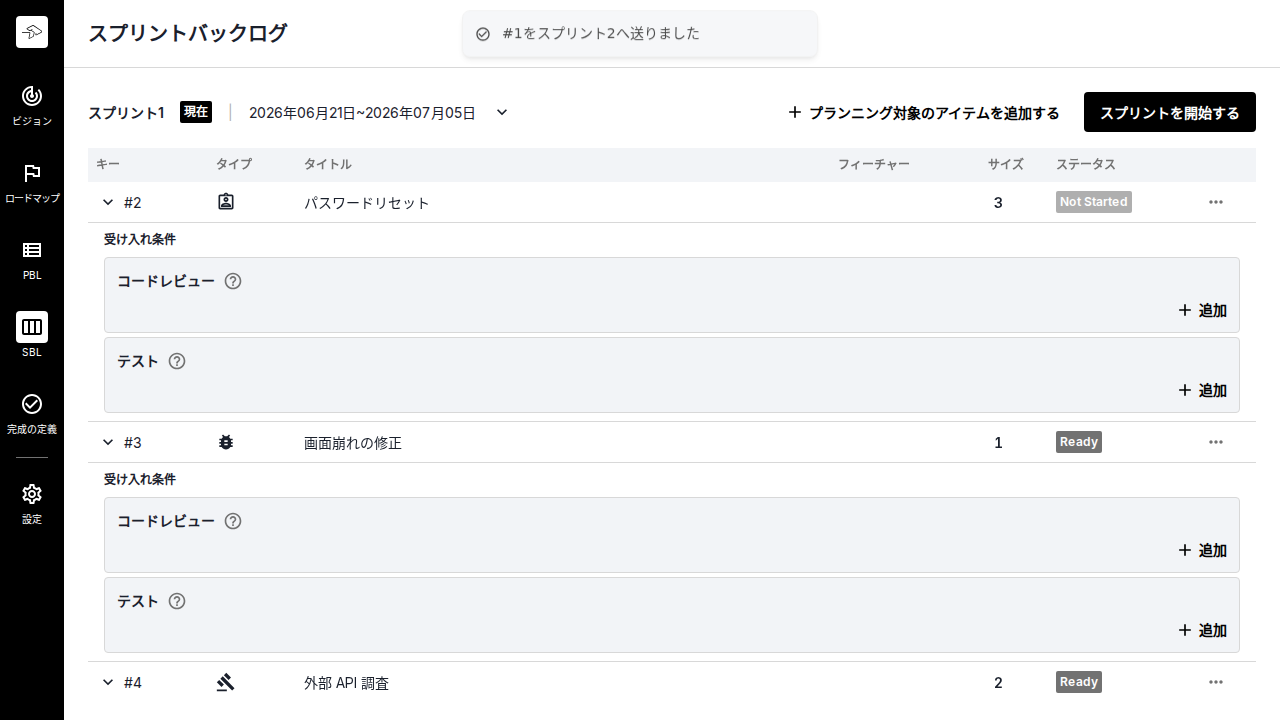Click the gavel type icon of #4
This screenshot has height=720, width=1280.
coord(226,682)
